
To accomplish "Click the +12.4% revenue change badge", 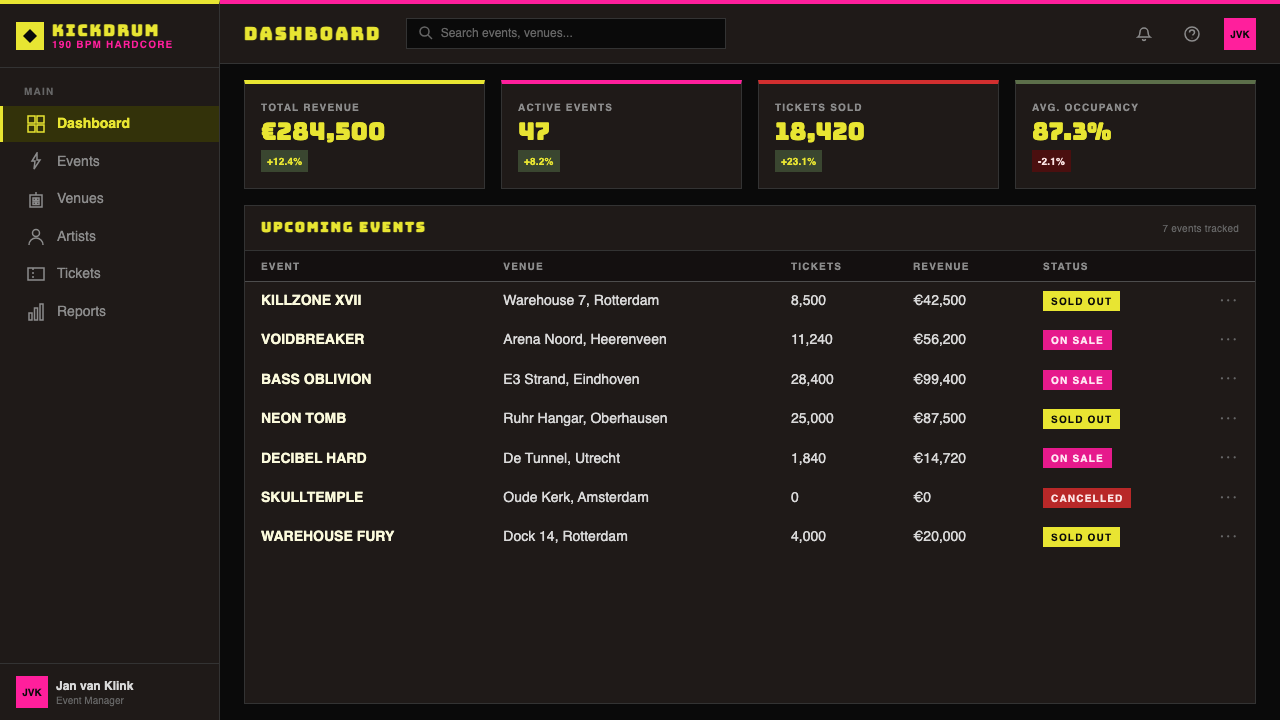I will tap(284, 161).
